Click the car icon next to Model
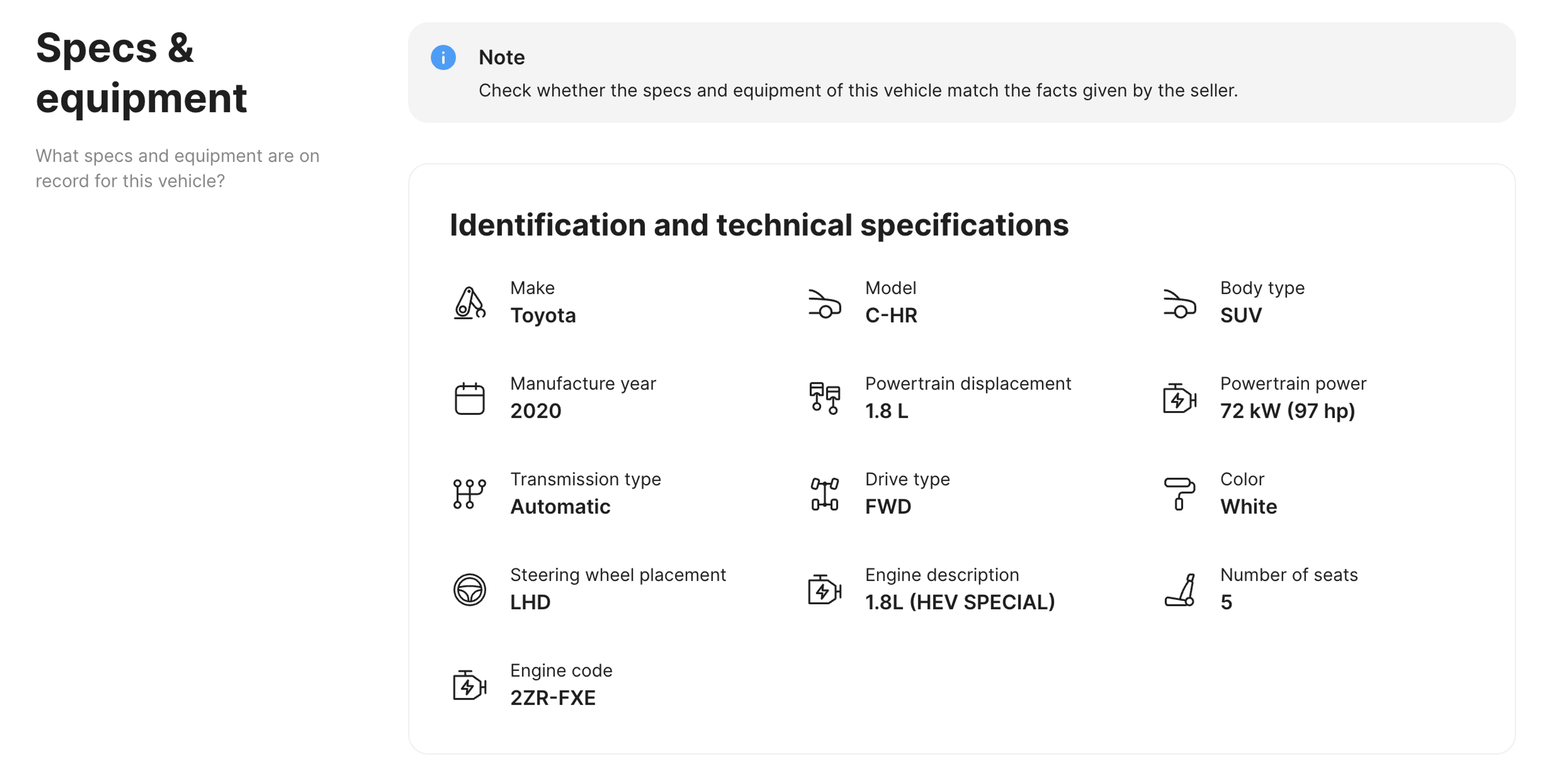This screenshot has height=784, width=1551. [x=824, y=303]
